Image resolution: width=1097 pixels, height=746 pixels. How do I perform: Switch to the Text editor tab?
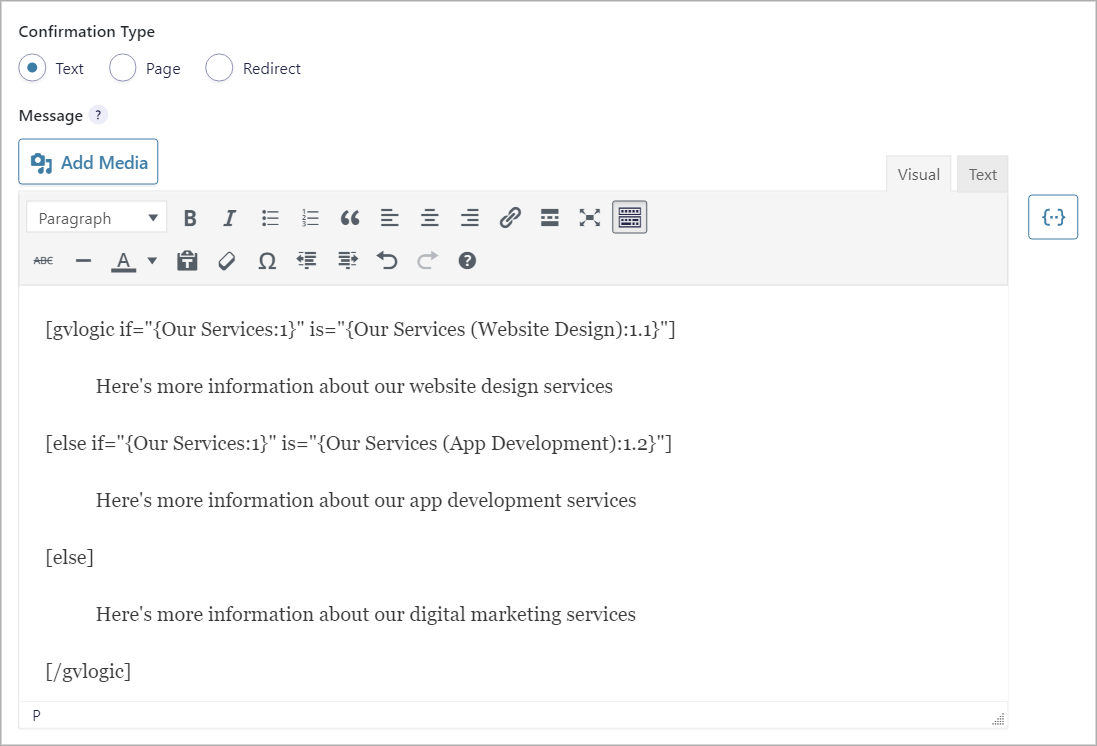coord(982,174)
